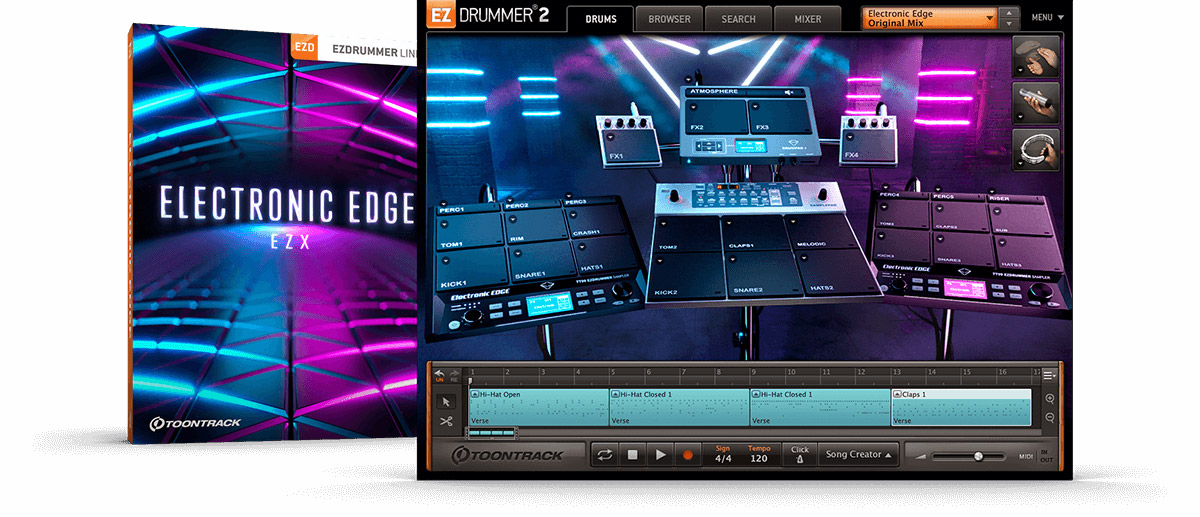Toggle the metronome Click button
The image size is (1200, 517).
pyautogui.click(x=799, y=455)
